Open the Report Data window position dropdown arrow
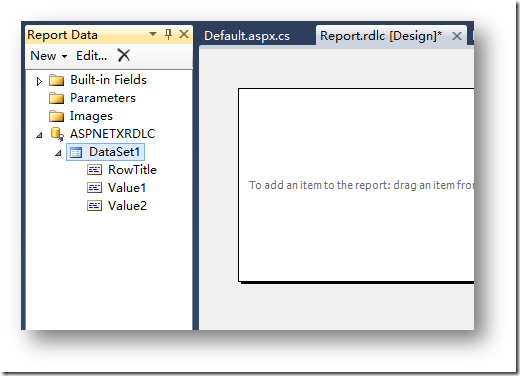The height and width of the screenshot is (376, 520). tap(153, 34)
